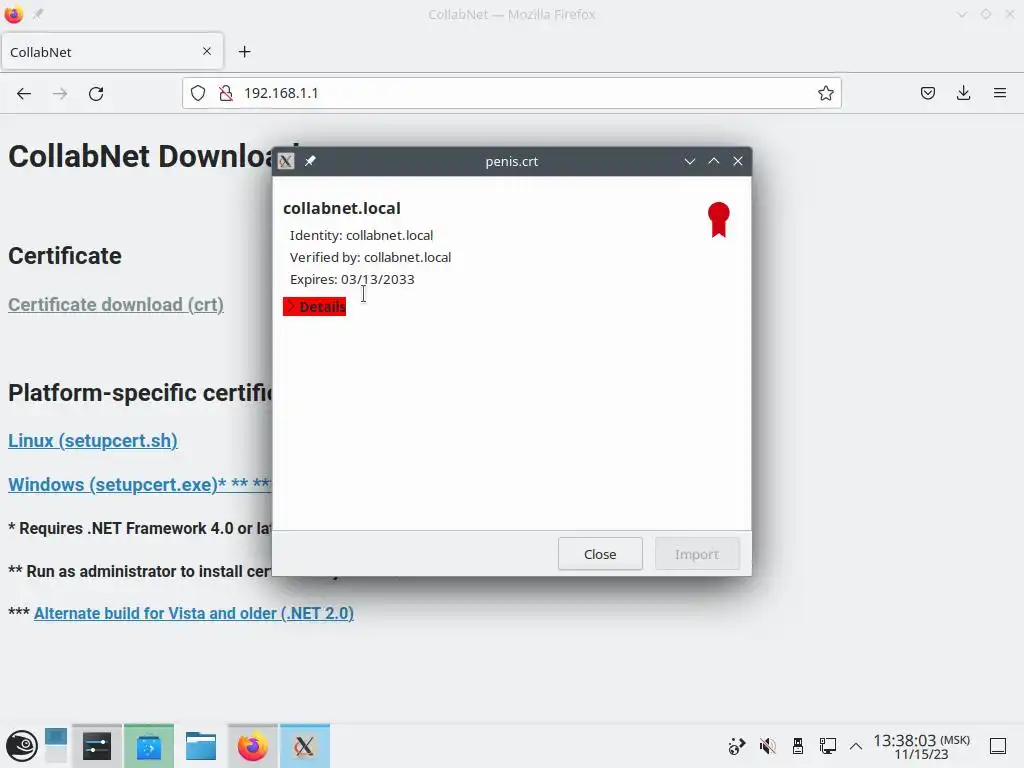Pin the Firefox window using title bar pin

[x=38, y=14]
